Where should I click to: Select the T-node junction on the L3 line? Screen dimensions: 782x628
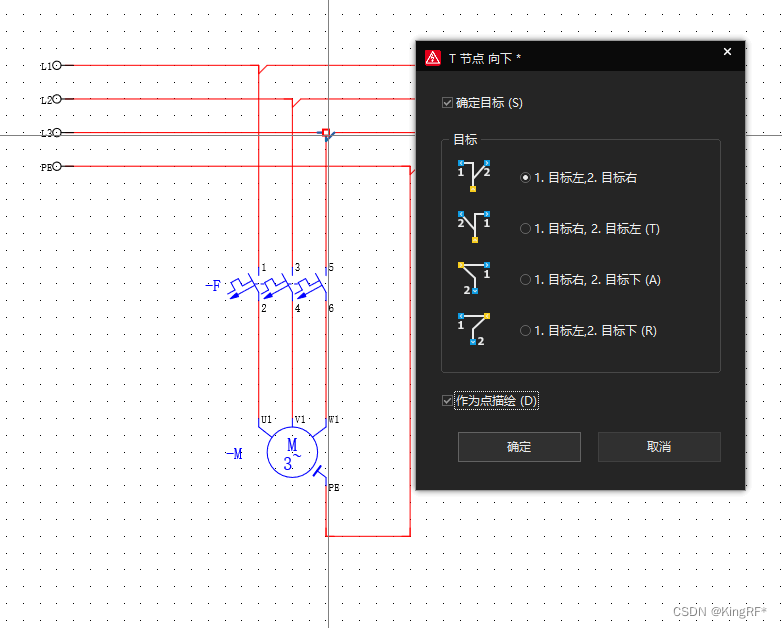(327, 134)
